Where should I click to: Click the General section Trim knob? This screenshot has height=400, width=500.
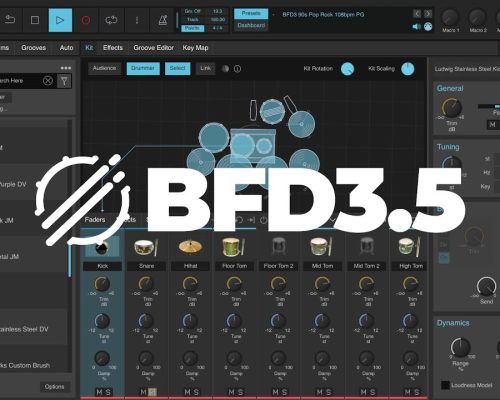point(452,108)
